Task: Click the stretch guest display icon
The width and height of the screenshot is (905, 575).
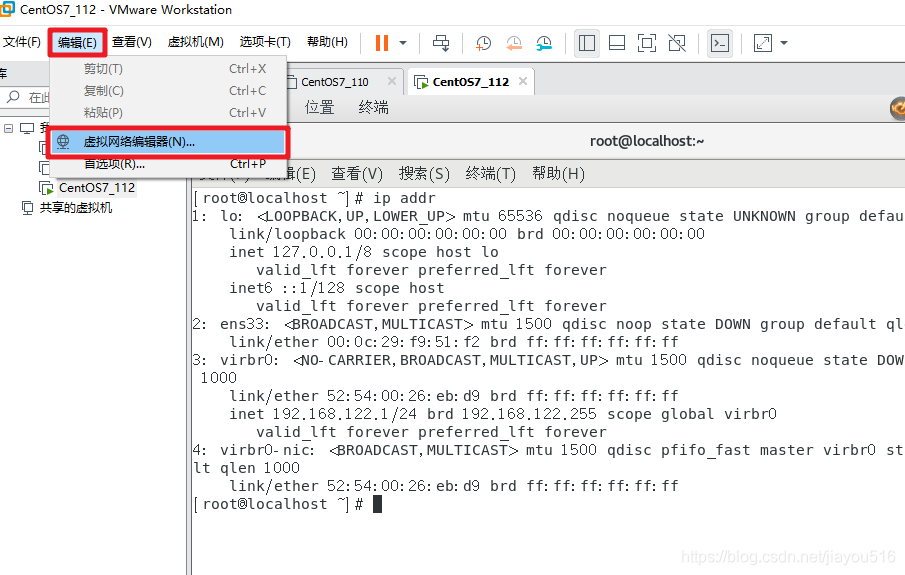Action: point(763,43)
